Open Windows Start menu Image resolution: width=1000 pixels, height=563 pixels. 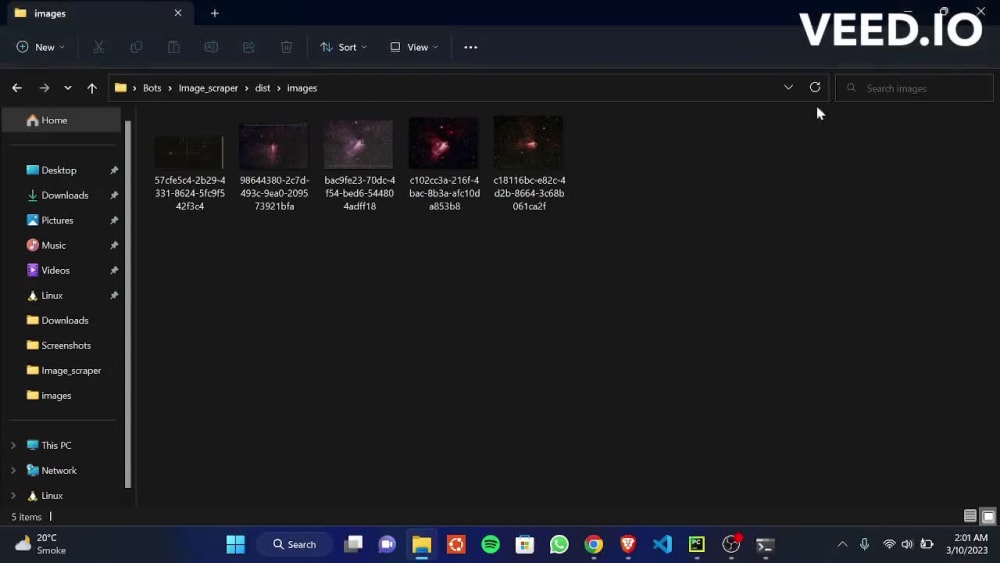click(235, 544)
